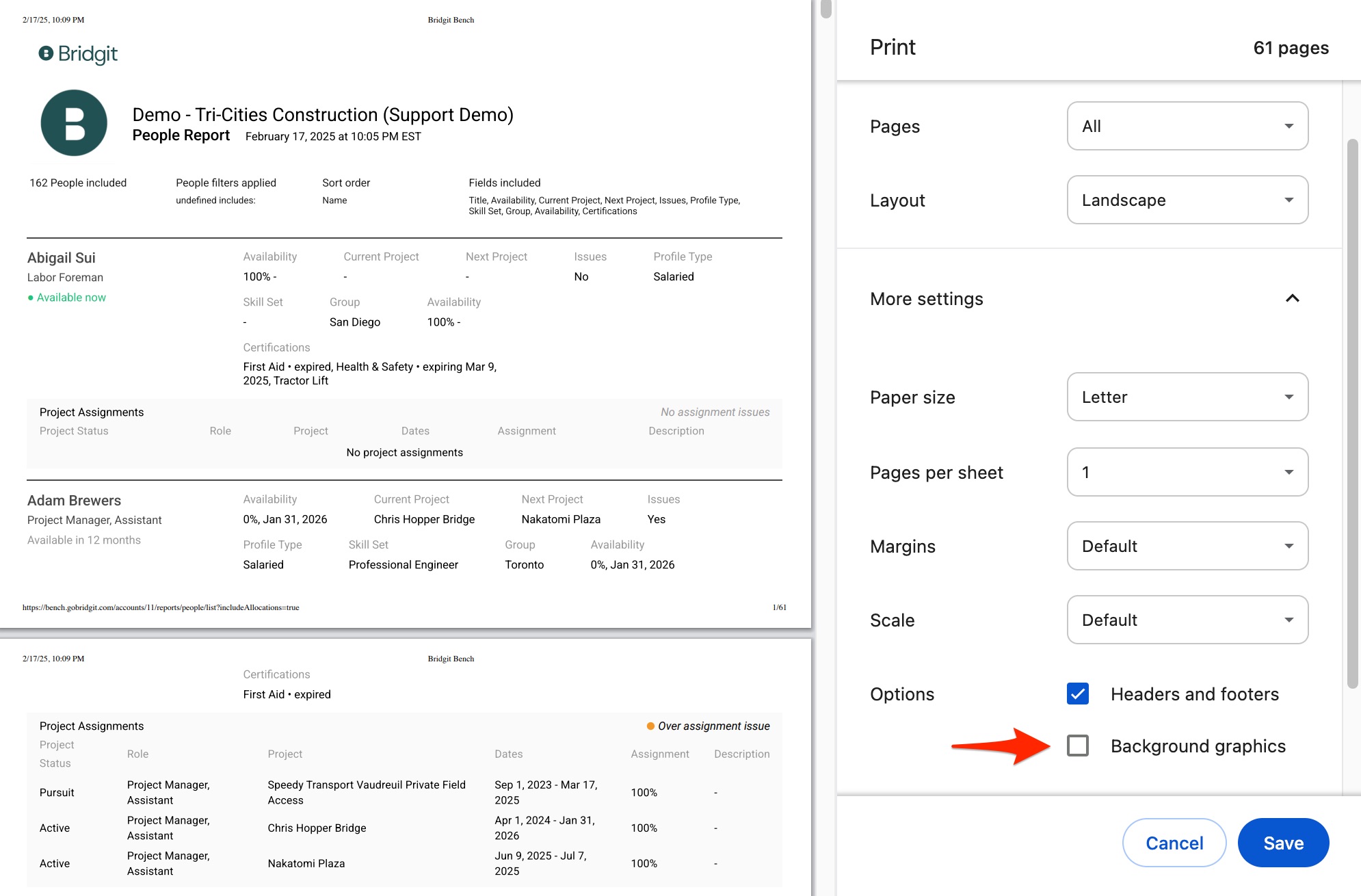Click the Pursuit project status cell
This screenshot has height=896, width=1361.
tap(57, 793)
